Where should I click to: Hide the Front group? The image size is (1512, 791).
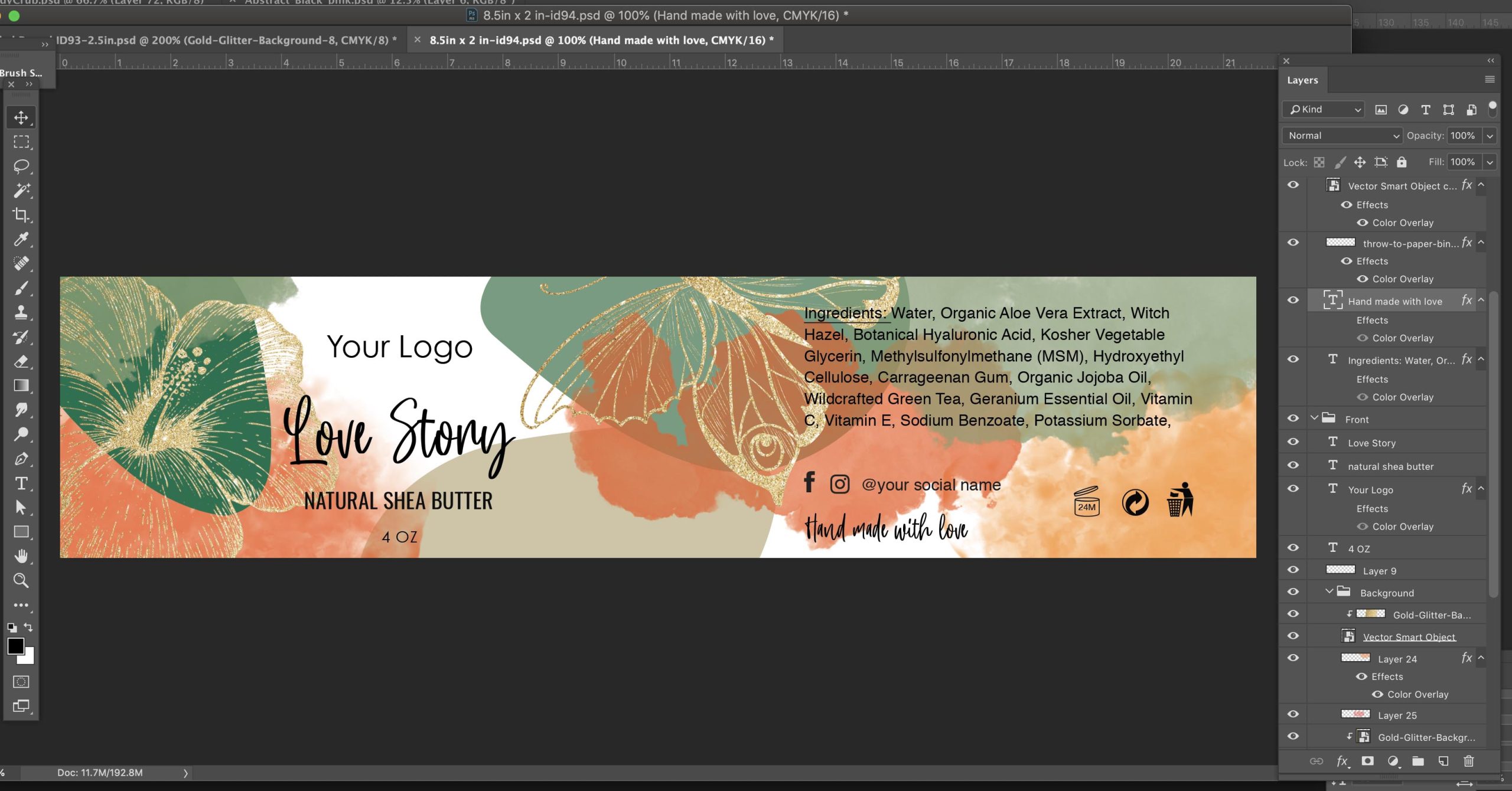click(x=1293, y=419)
